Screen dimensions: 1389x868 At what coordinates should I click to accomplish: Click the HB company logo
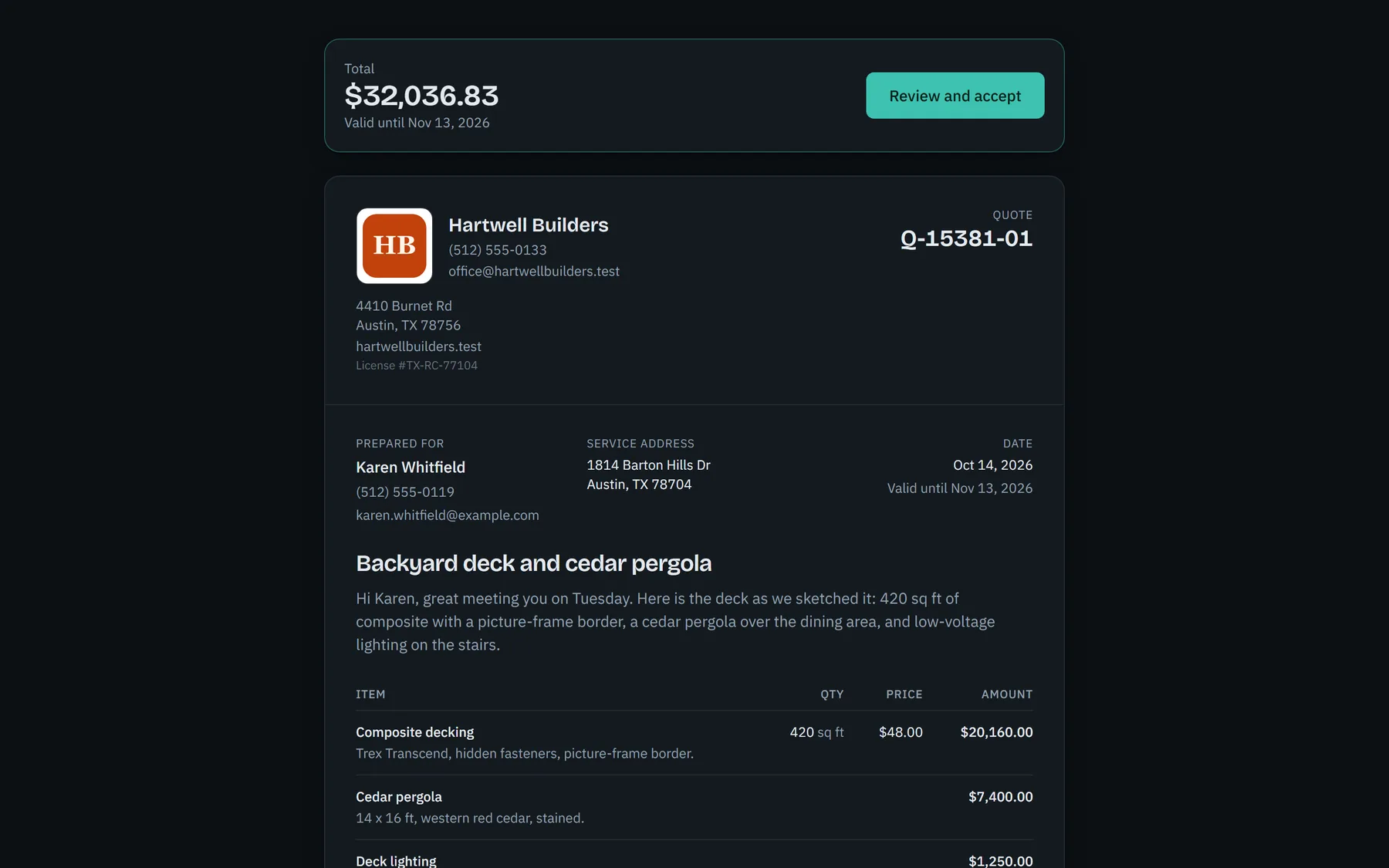click(394, 246)
